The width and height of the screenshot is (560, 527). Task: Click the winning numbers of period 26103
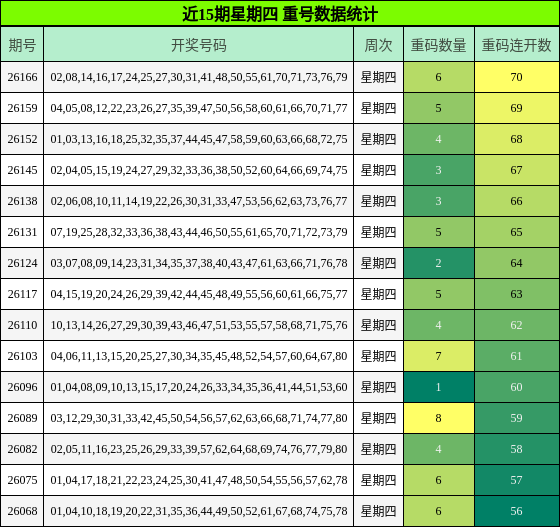click(199, 356)
